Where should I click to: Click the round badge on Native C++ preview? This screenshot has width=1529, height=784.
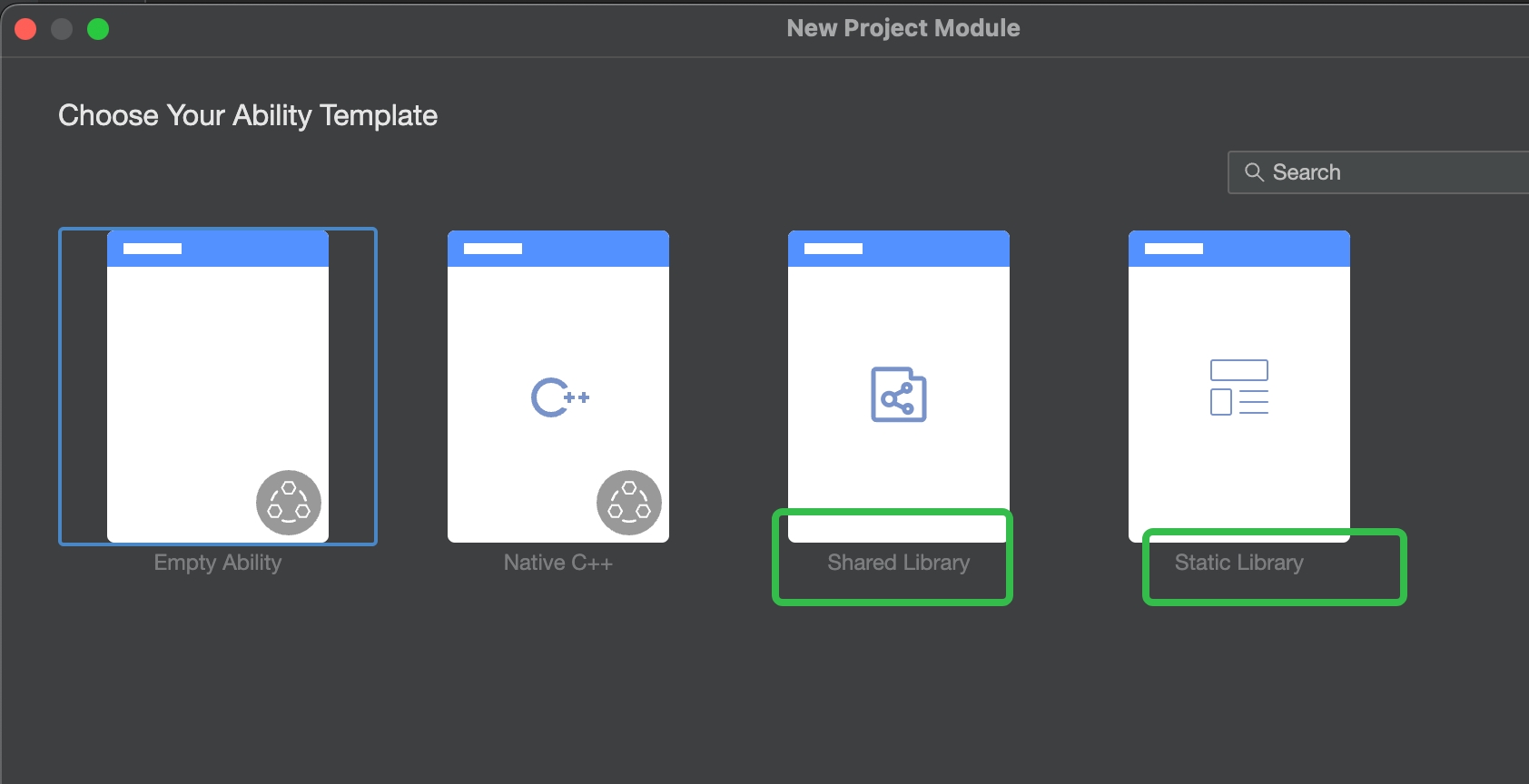click(x=629, y=503)
